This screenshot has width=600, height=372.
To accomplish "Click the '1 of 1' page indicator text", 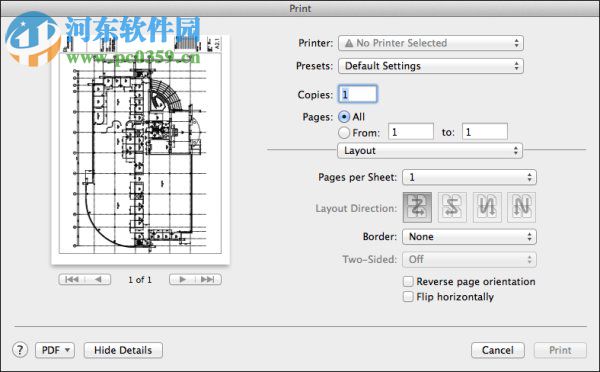I will (140, 280).
